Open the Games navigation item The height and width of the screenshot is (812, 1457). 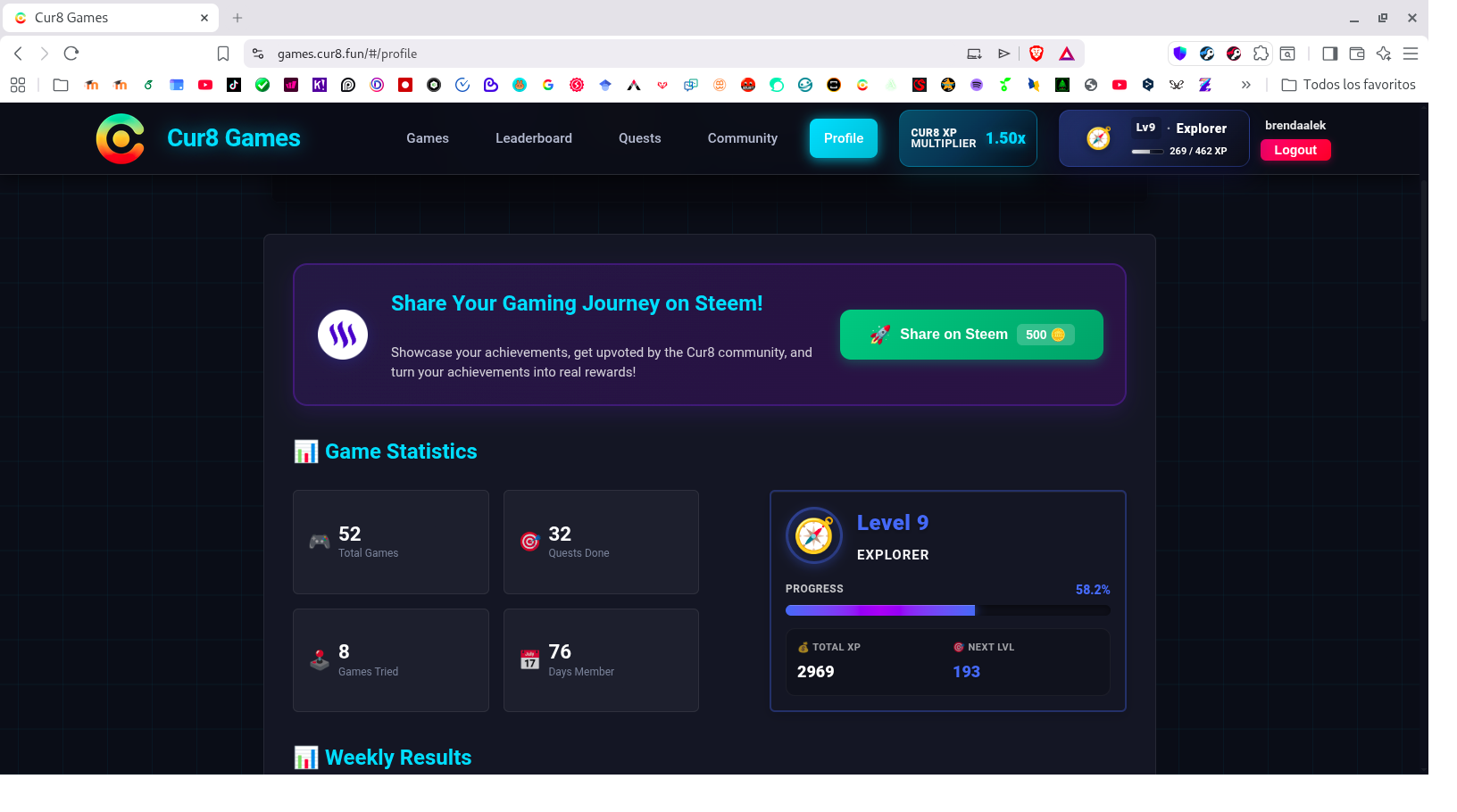tap(428, 138)
